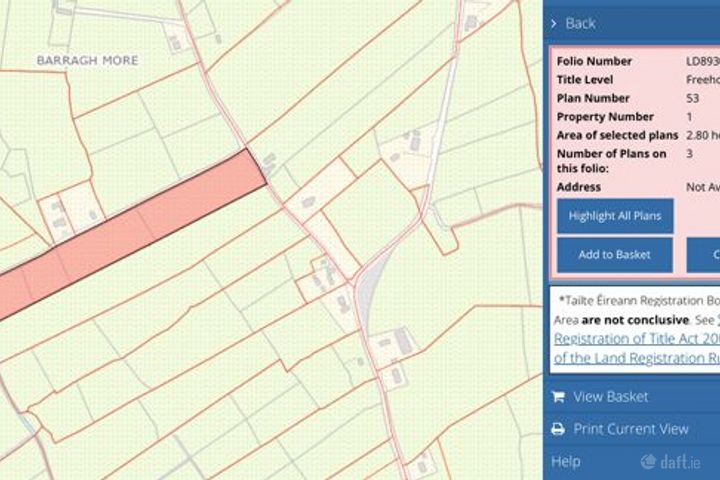Click Area of selected plans label

click(x=617, y=135)
